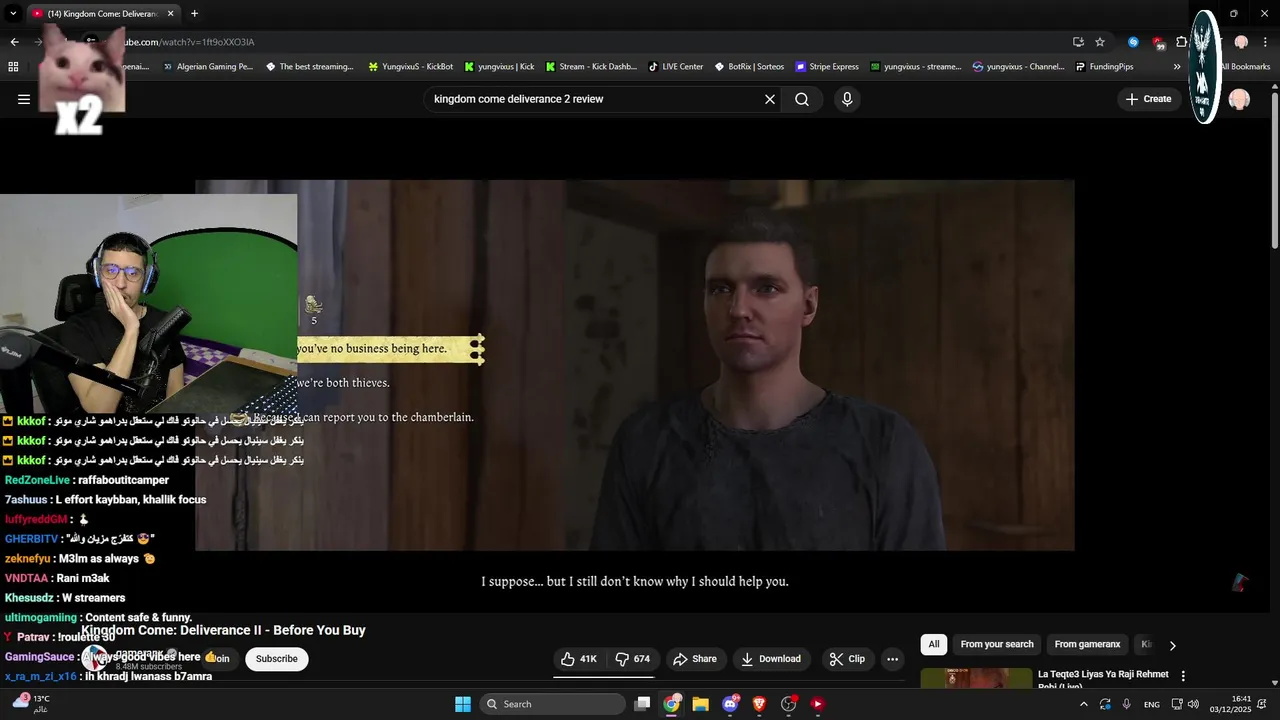Open the YouTube Create menu
Image resolution: width=1280 pixels, height=720 pixels.
[1148, 99]
